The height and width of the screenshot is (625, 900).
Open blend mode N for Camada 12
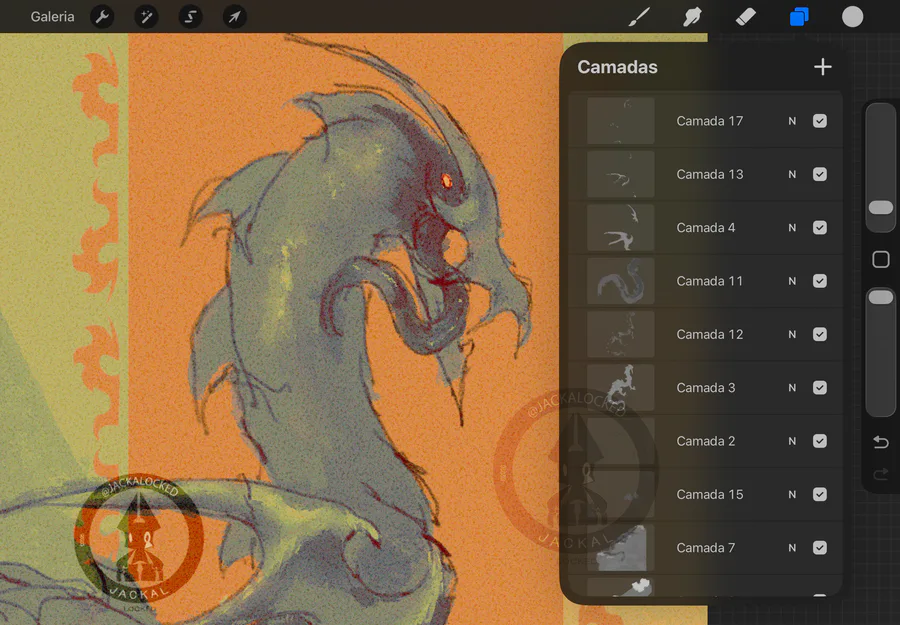coord(792,335)
